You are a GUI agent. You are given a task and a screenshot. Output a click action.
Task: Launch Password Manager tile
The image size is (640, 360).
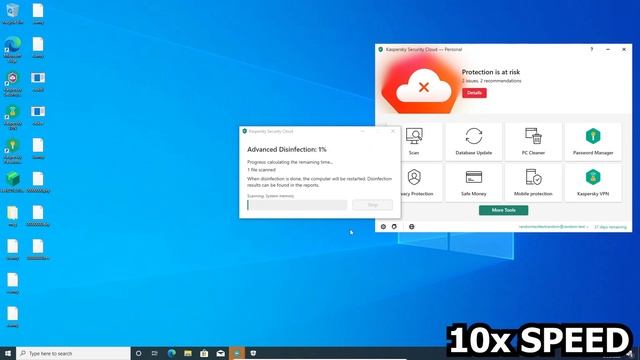click(x=593, y=142)
